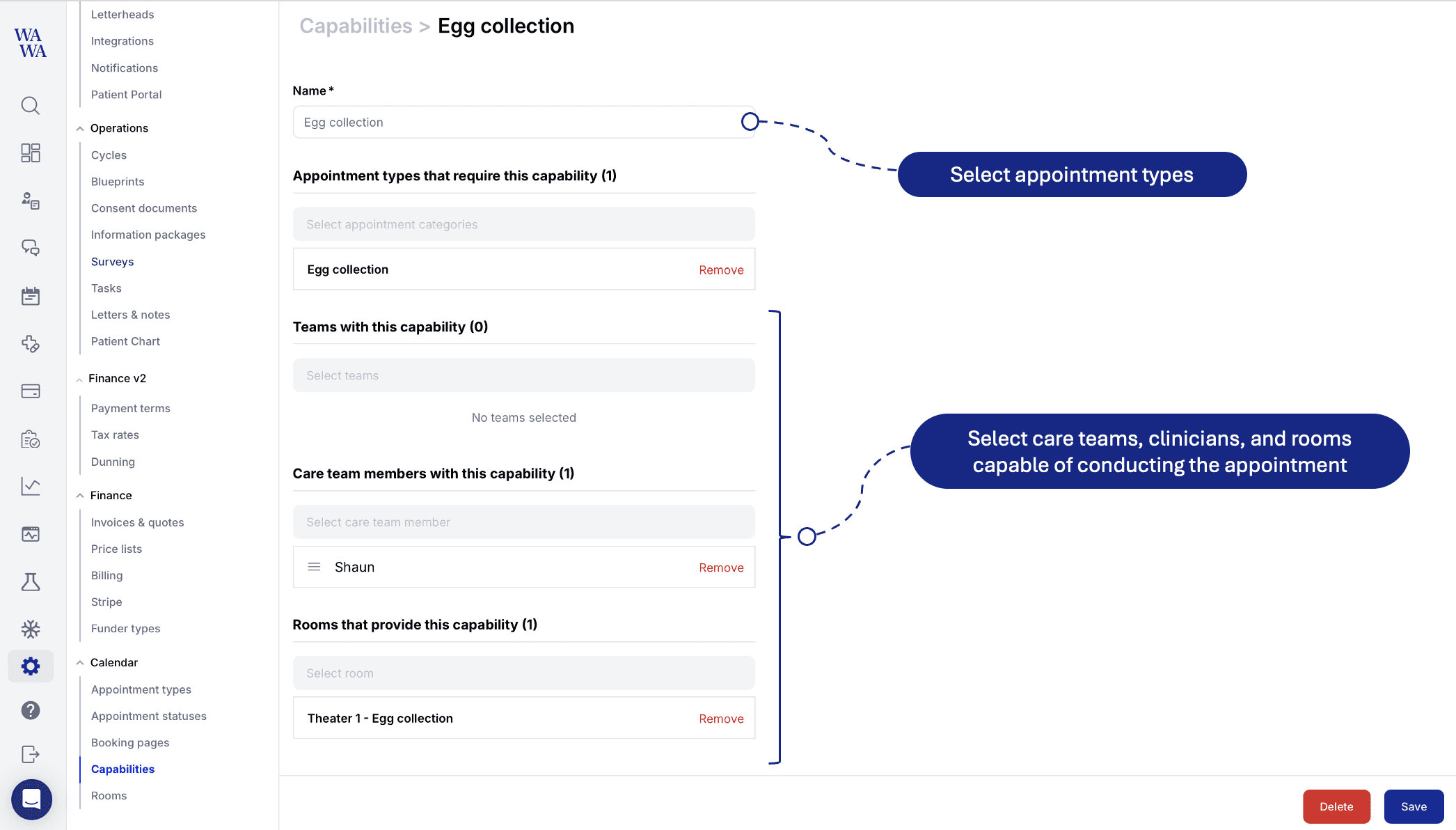Open the snowflake cryostorage icon

(x=31, y=629)
